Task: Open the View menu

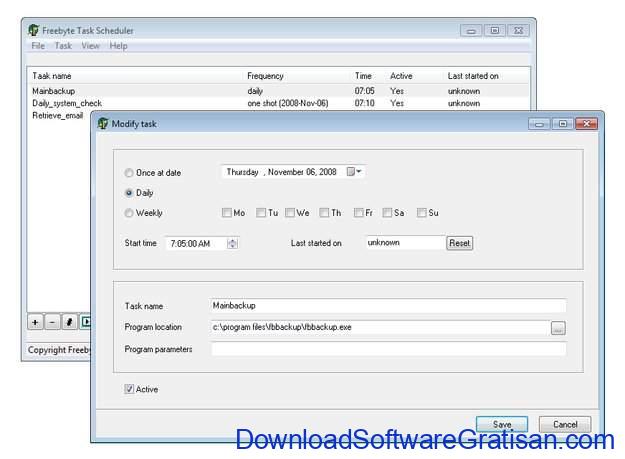Action: click(x=90, y=46)
